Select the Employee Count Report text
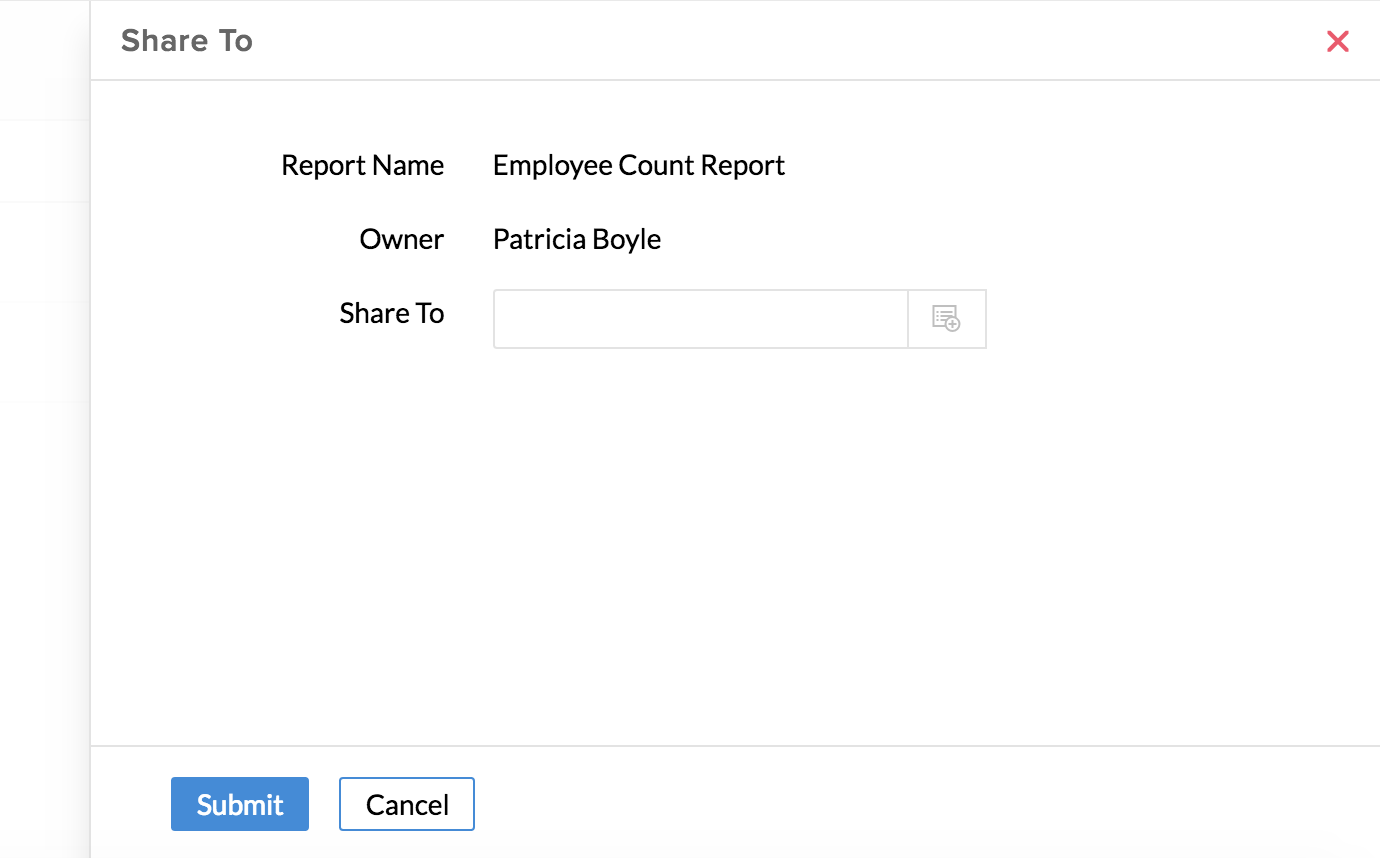The width and height of the screenshot is (1380, 858). [x=638, y=165]
